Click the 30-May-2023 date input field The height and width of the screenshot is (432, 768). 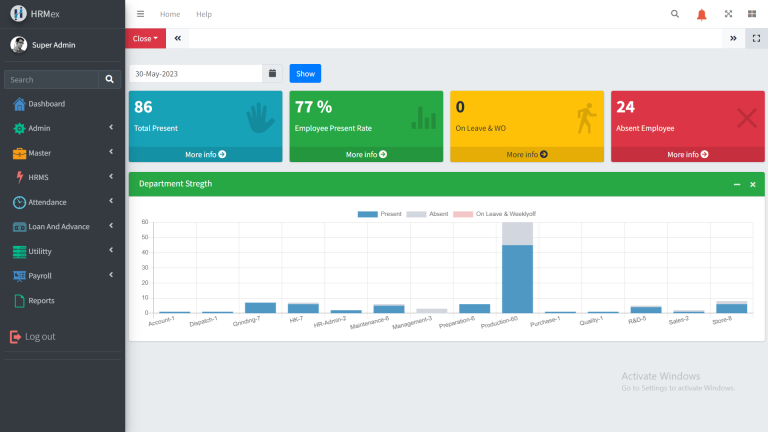click(196, 73)
